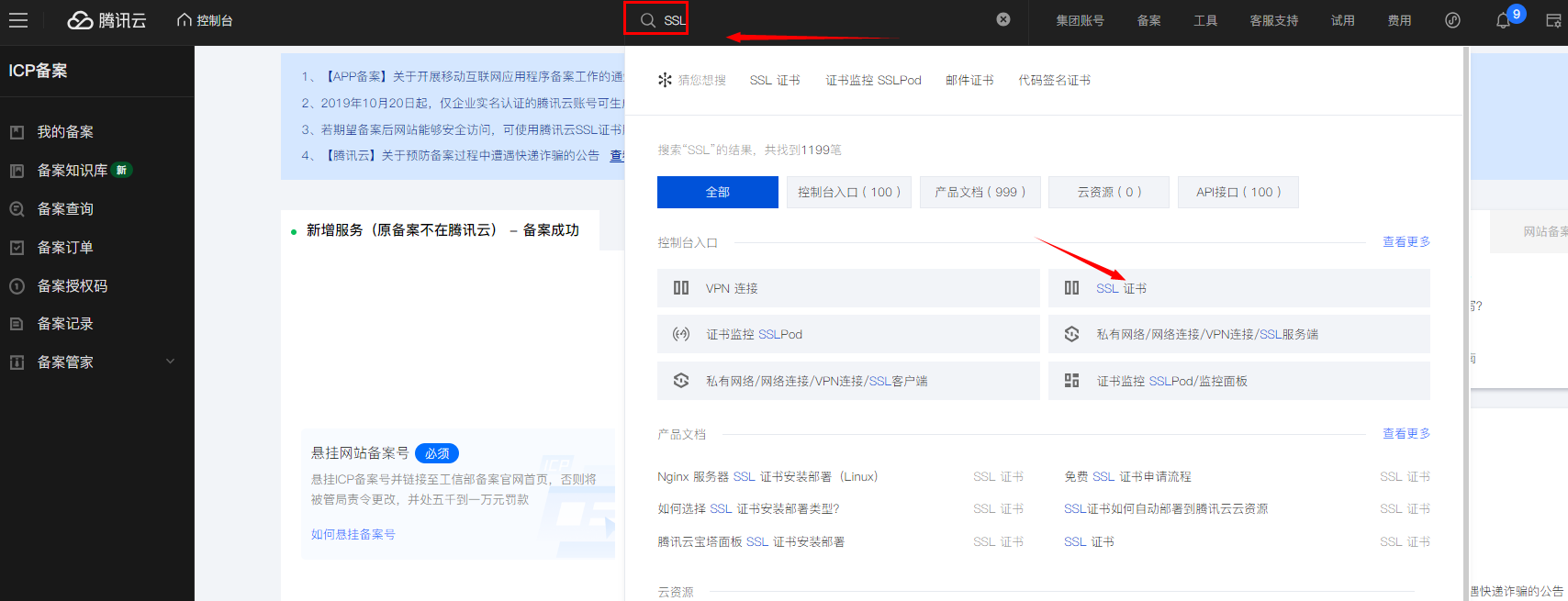Clear the search box with X icon
The image size is (1568, 601).
pyautogui.click(x=1003, y=19)
